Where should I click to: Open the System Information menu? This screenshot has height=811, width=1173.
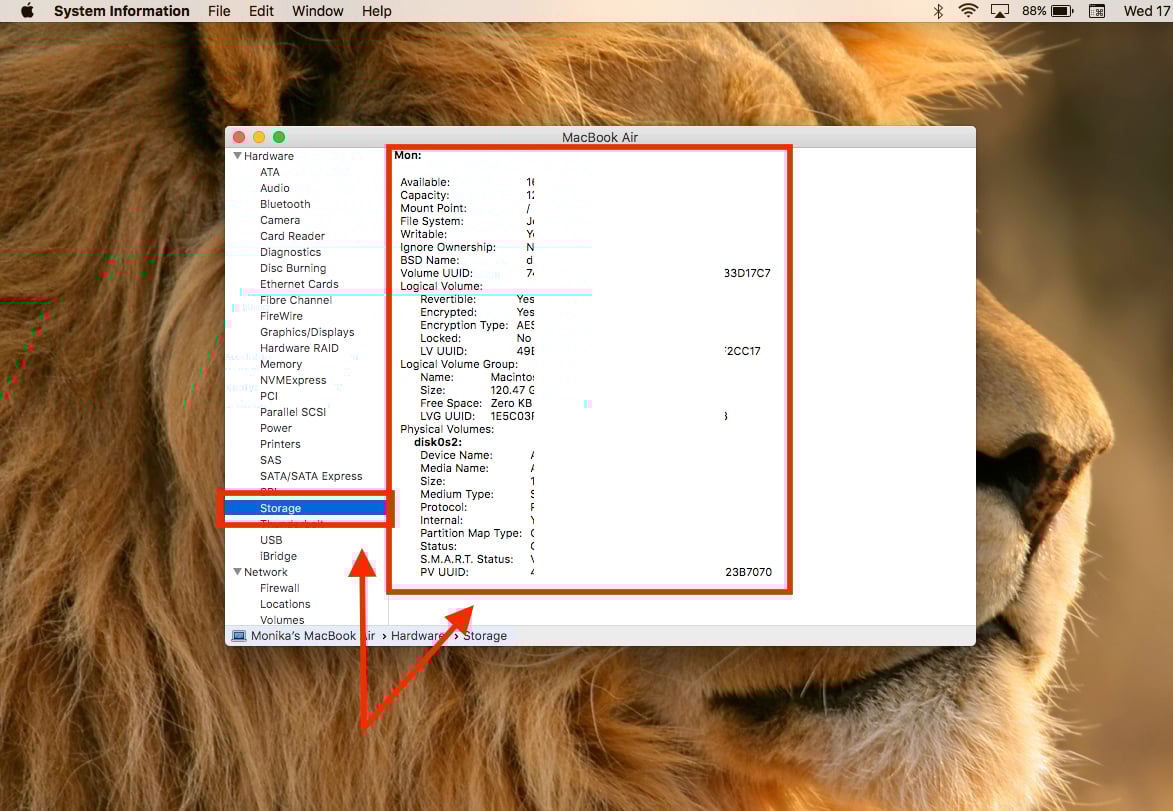pyautogui.click(x=121, y=10)
